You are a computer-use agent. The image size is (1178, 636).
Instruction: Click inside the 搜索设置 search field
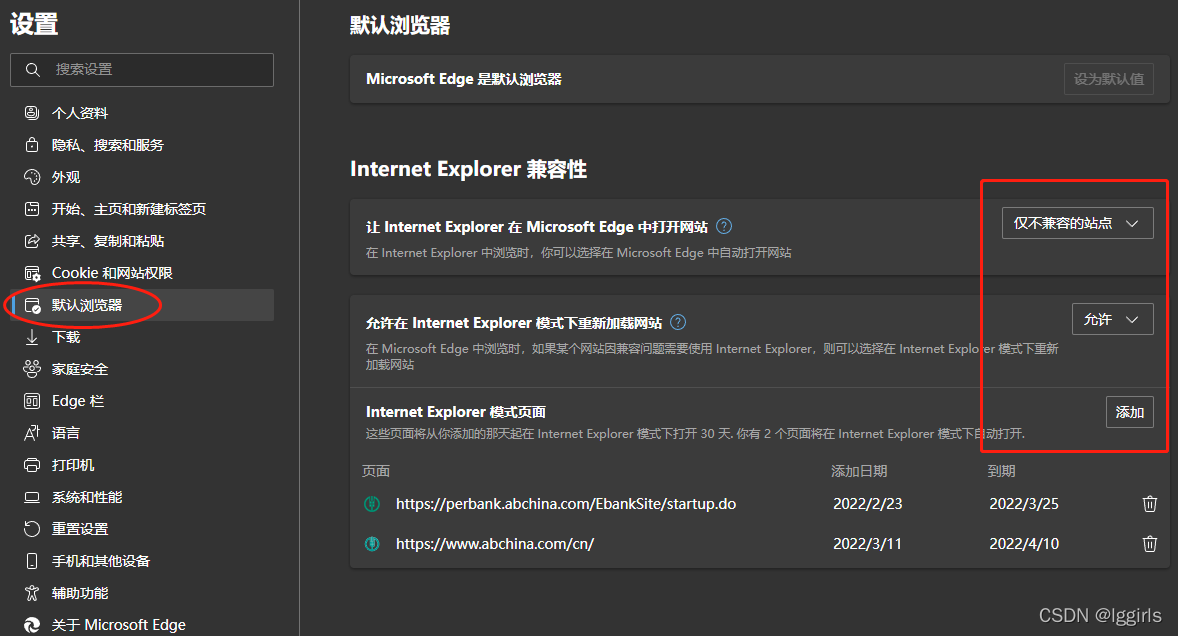[x=142, y=70]
